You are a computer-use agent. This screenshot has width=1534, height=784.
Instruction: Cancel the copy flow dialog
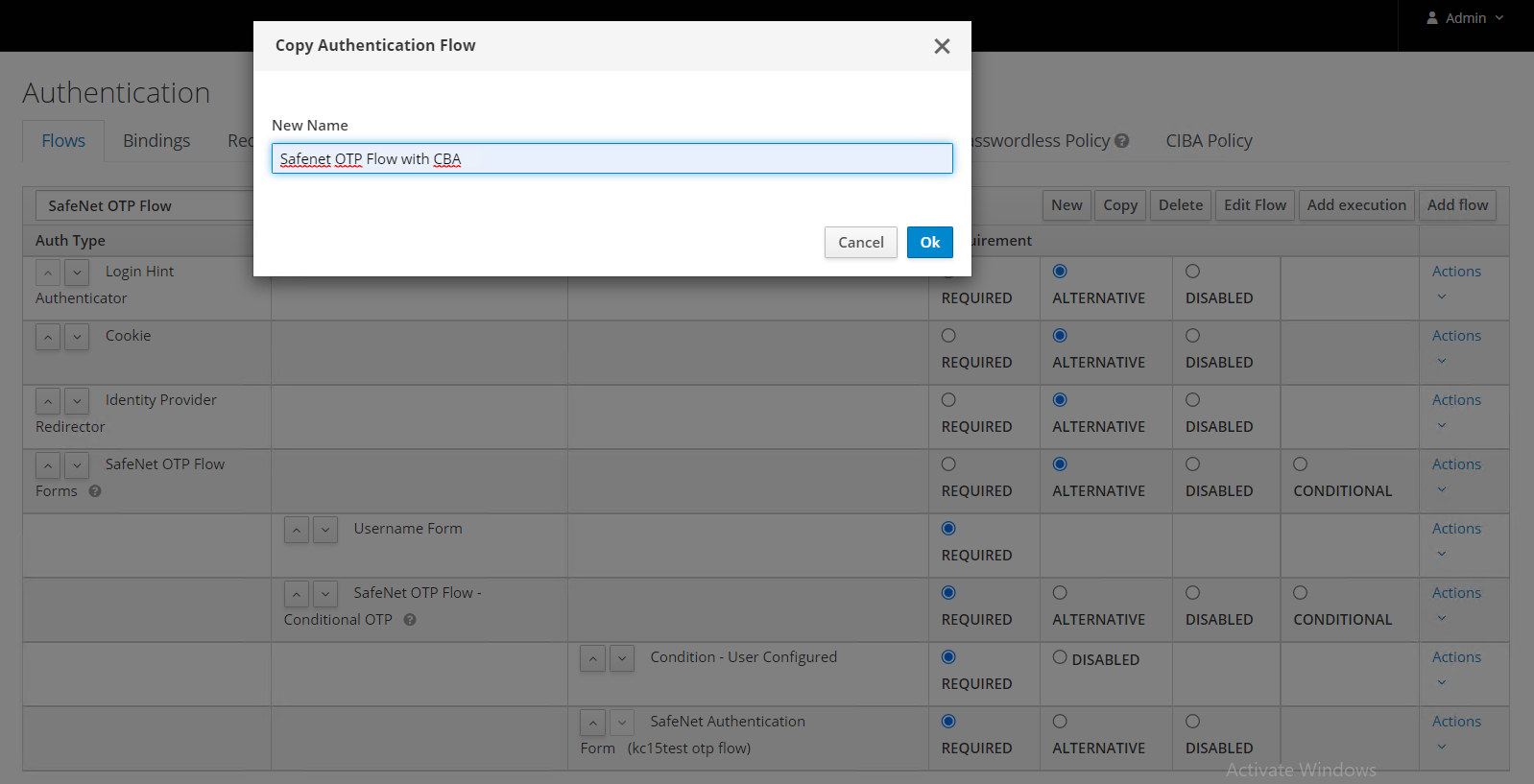(x=860, y=243)
